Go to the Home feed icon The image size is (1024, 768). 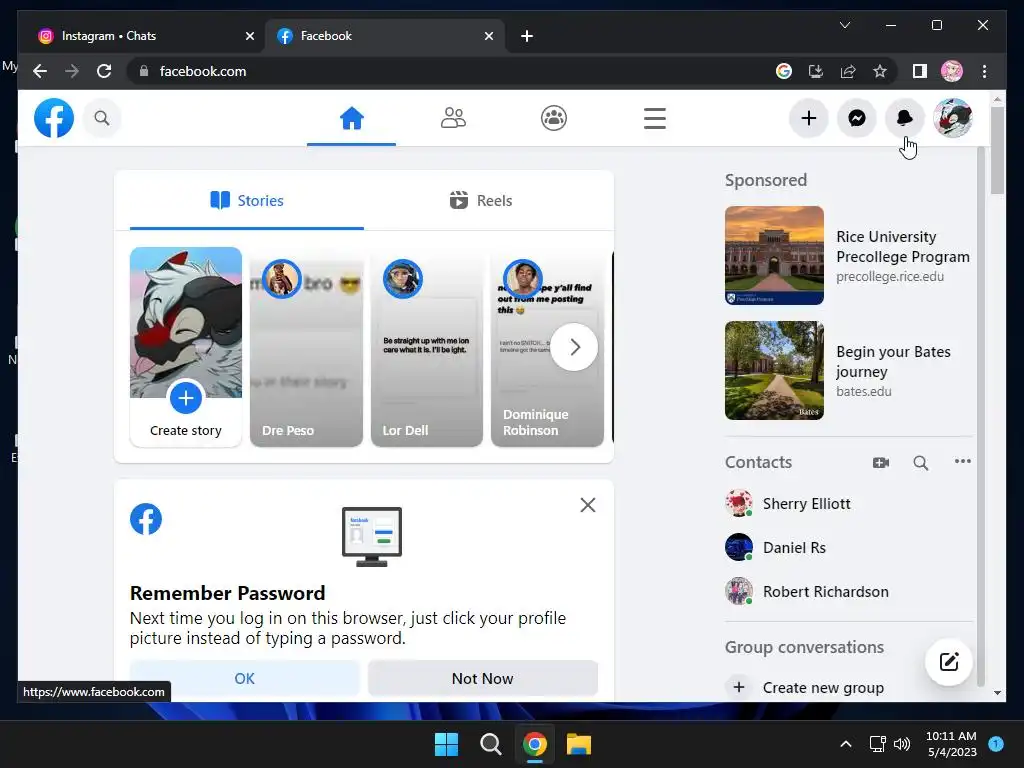pyautogui.click(x=351, y=118)
